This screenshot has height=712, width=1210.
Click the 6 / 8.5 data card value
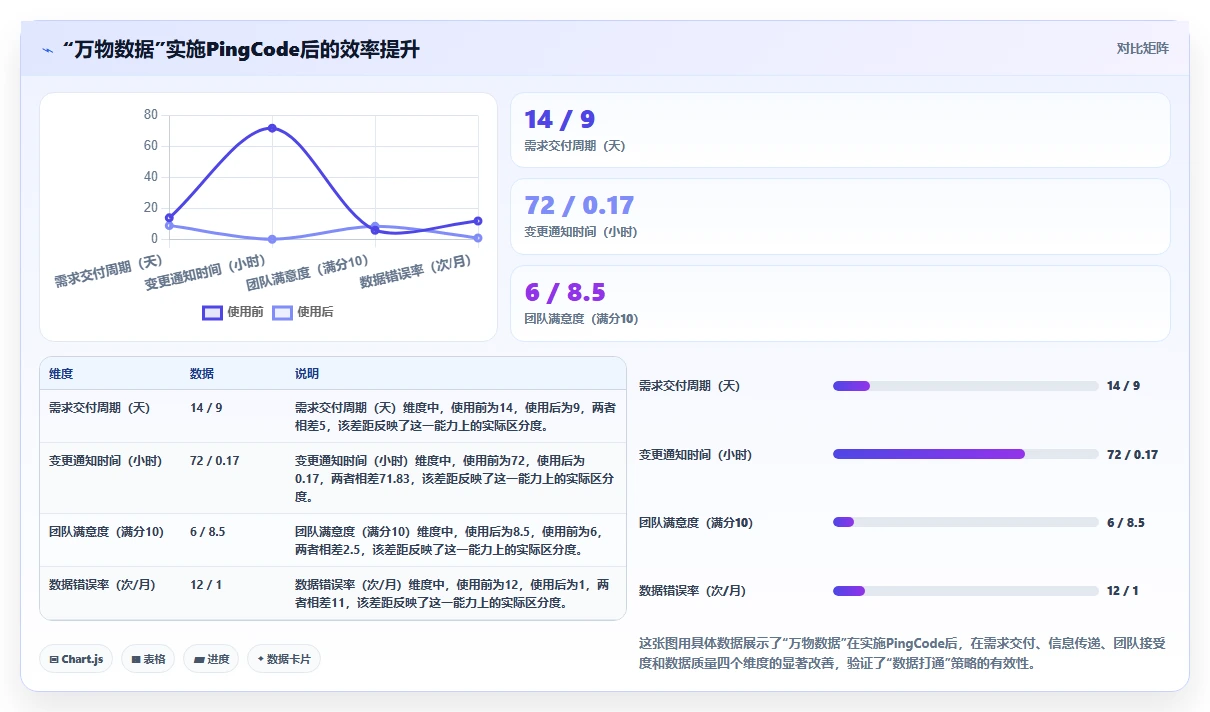point(565,292)
